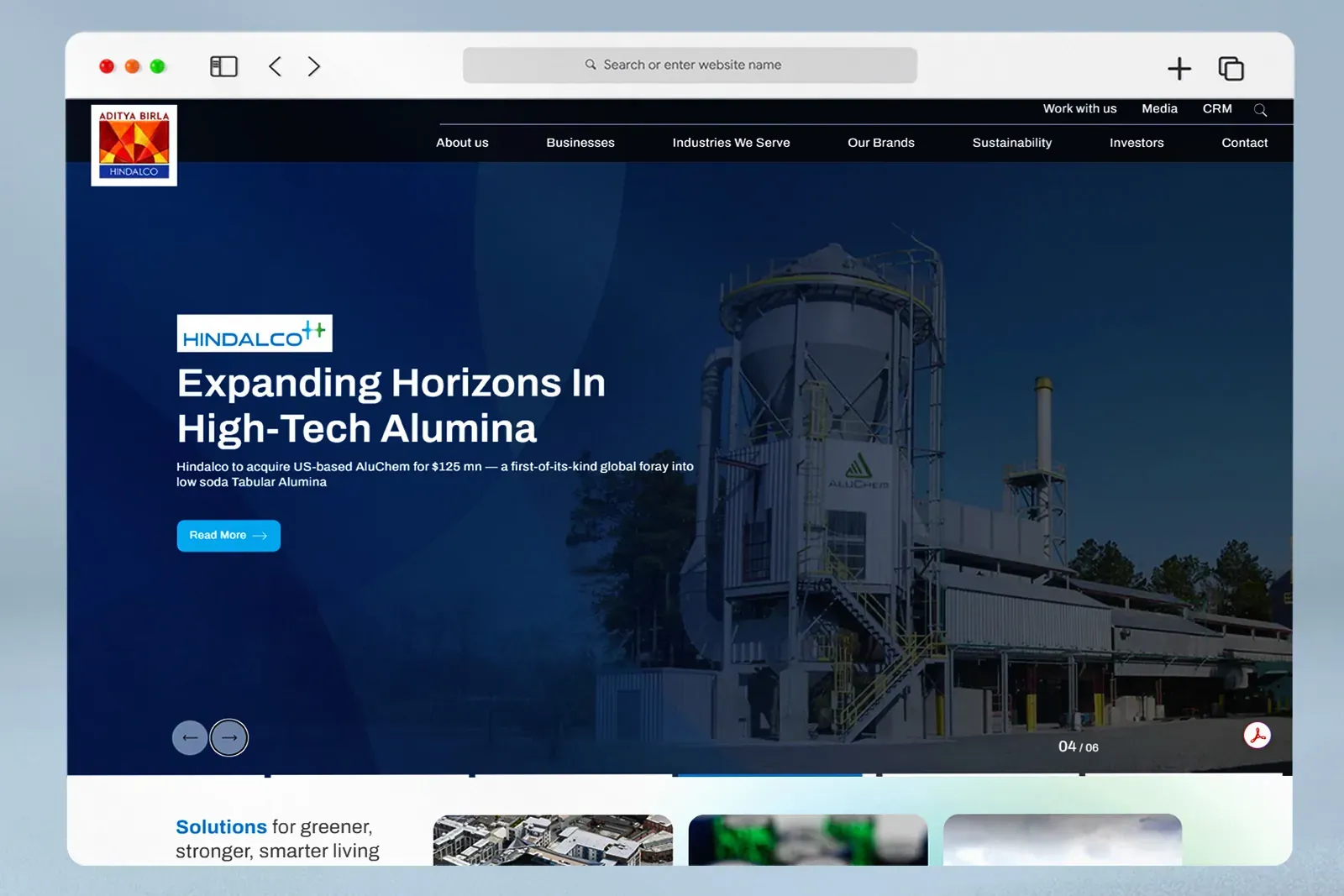
Task: Show next slide with right arrow
Action: click(x=229, y=738)
